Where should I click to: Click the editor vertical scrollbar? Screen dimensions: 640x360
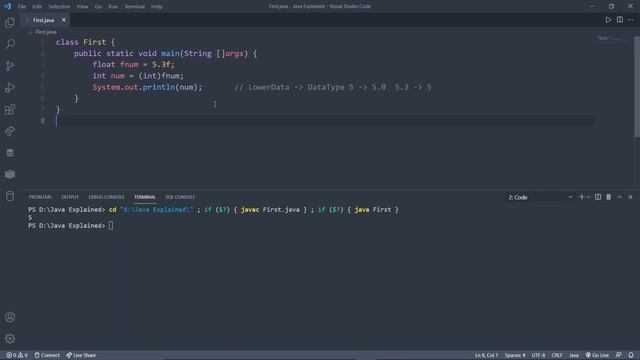(x=637, y=87)
